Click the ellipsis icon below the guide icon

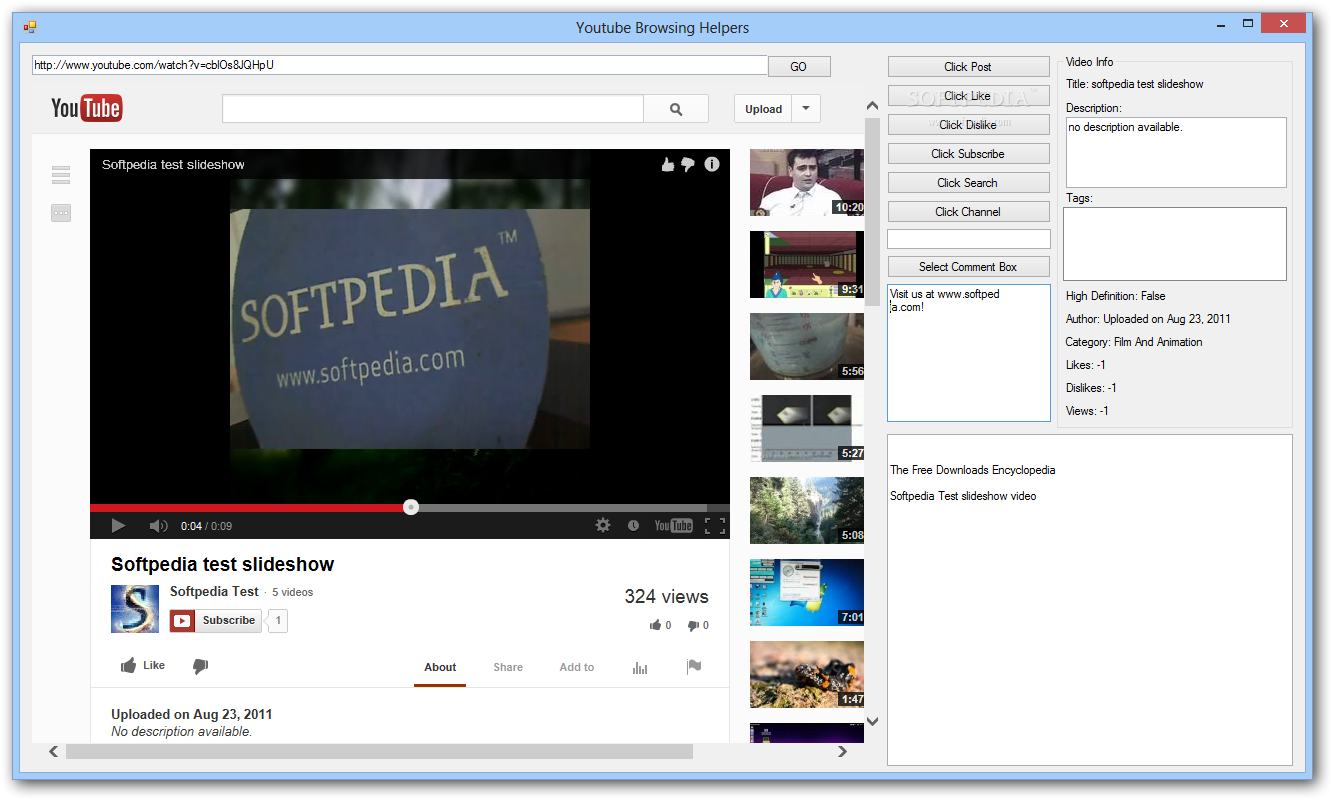(x=61, y=213)
